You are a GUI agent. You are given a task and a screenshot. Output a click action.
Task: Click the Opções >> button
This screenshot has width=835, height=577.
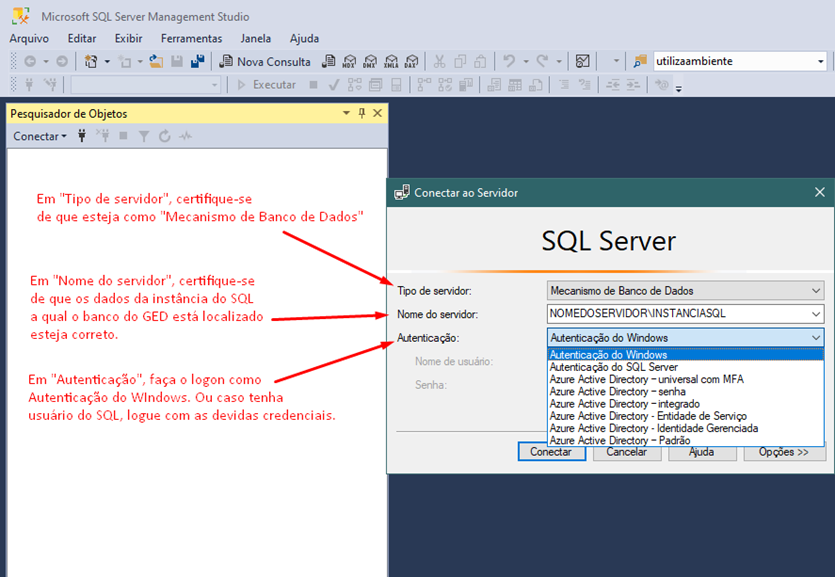[784, 453]
